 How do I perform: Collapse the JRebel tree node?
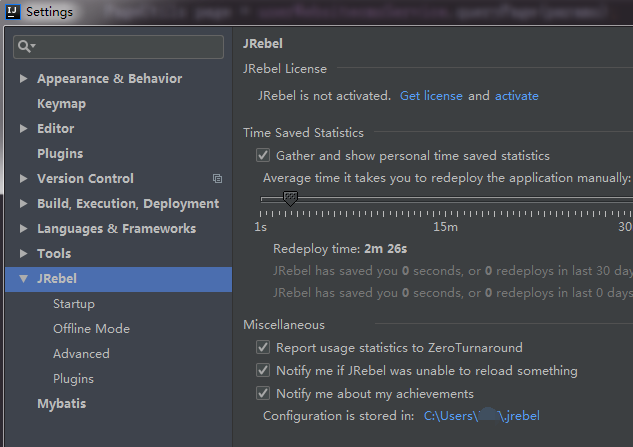pyautogui.click(x=24, y=279)
